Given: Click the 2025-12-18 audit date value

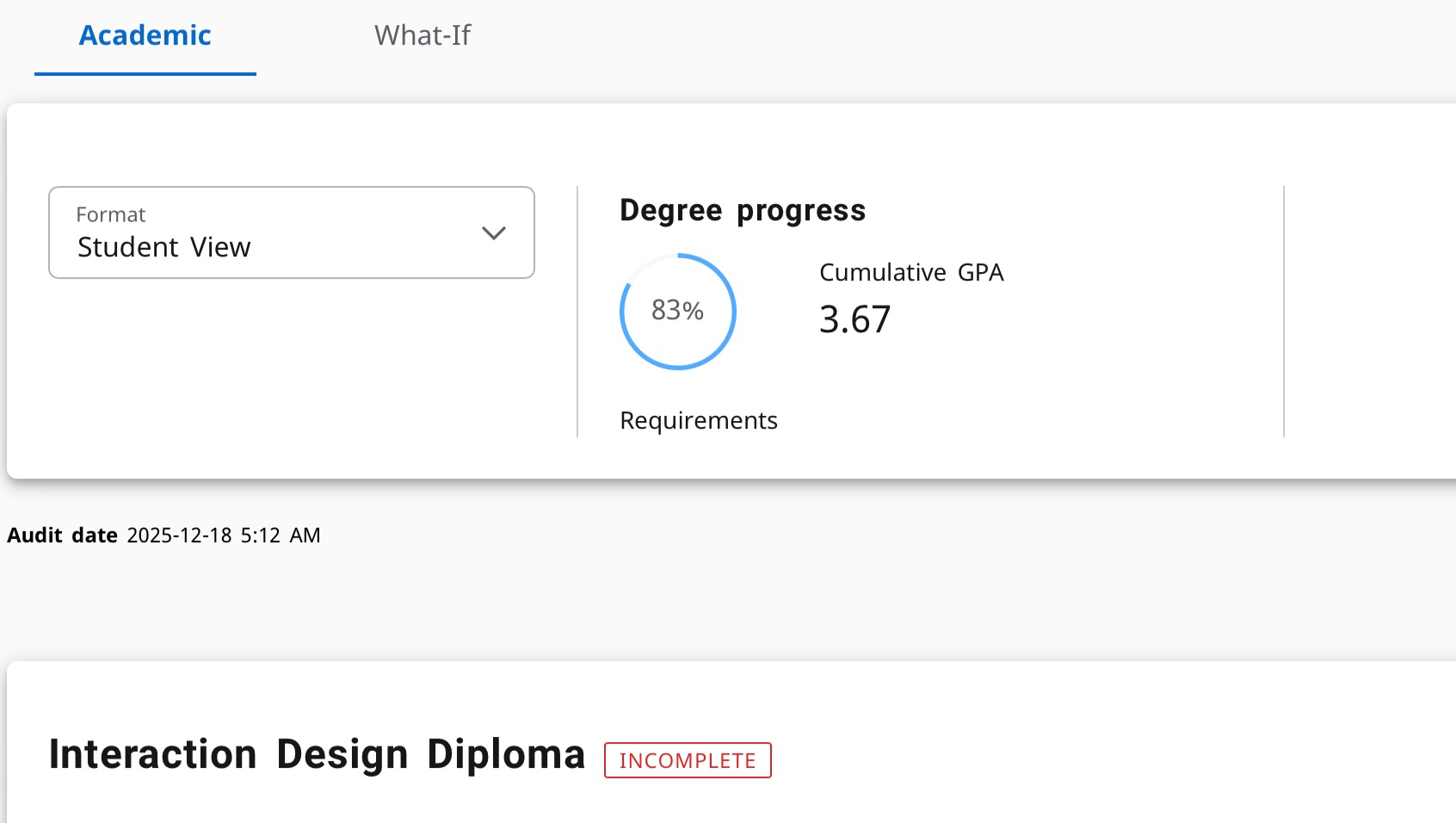Looking at the screenshot, I should point(179,535).
